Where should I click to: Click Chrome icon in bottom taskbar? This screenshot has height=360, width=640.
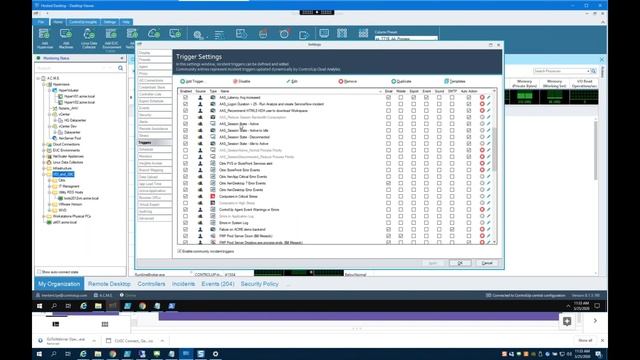[x=113, y=354]
